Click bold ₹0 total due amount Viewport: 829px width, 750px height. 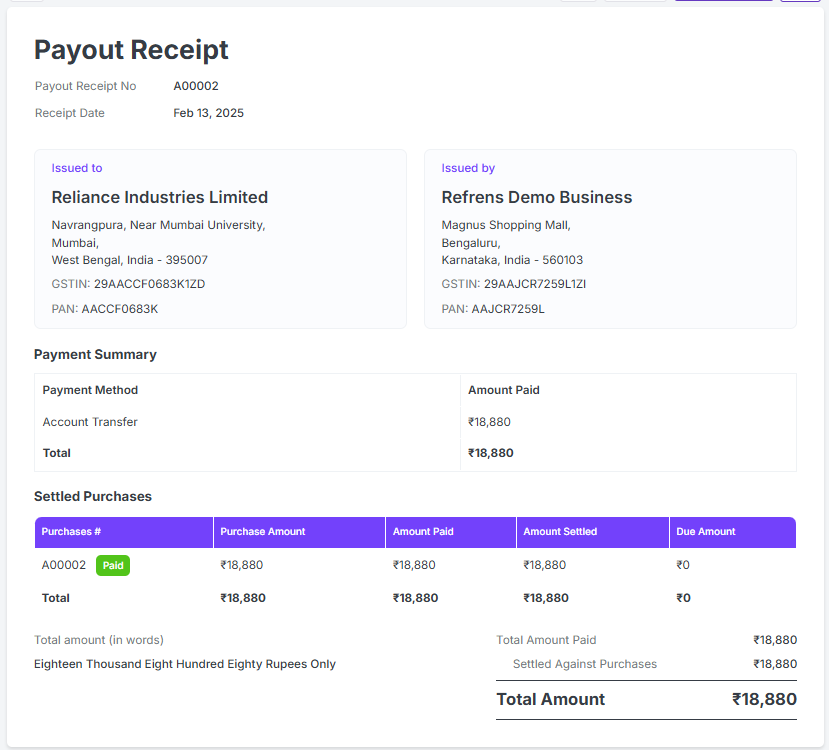[x=683, y=598]
